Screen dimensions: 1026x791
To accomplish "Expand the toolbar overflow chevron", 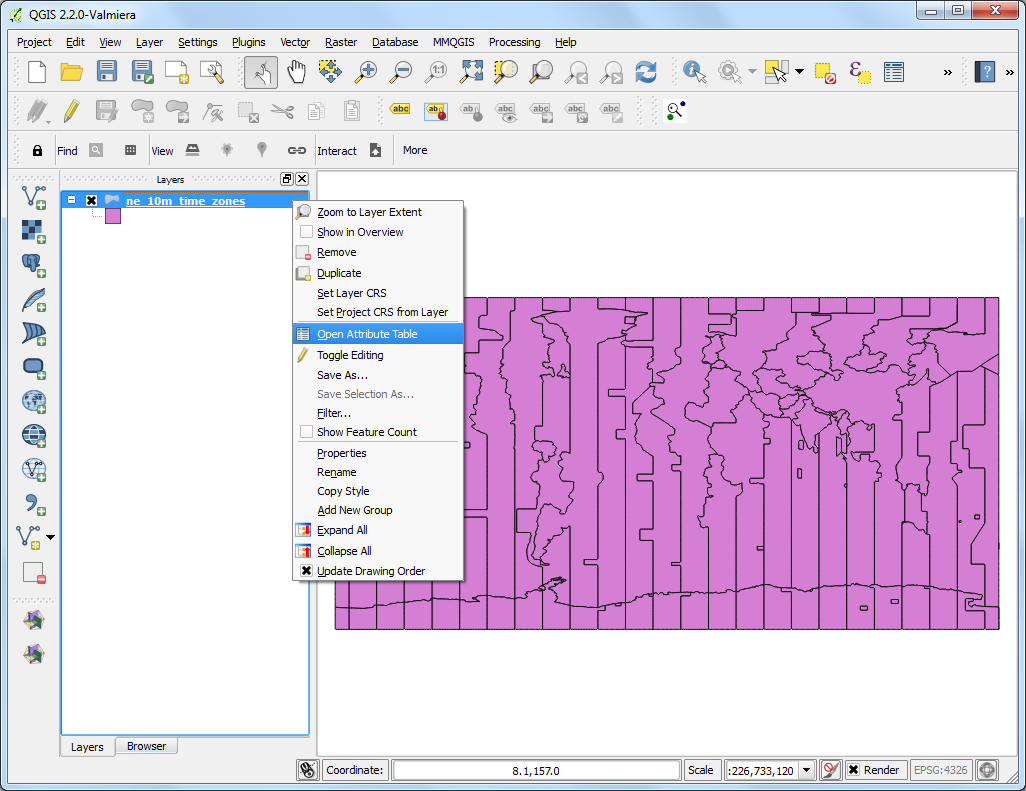I will pos(947,72).
